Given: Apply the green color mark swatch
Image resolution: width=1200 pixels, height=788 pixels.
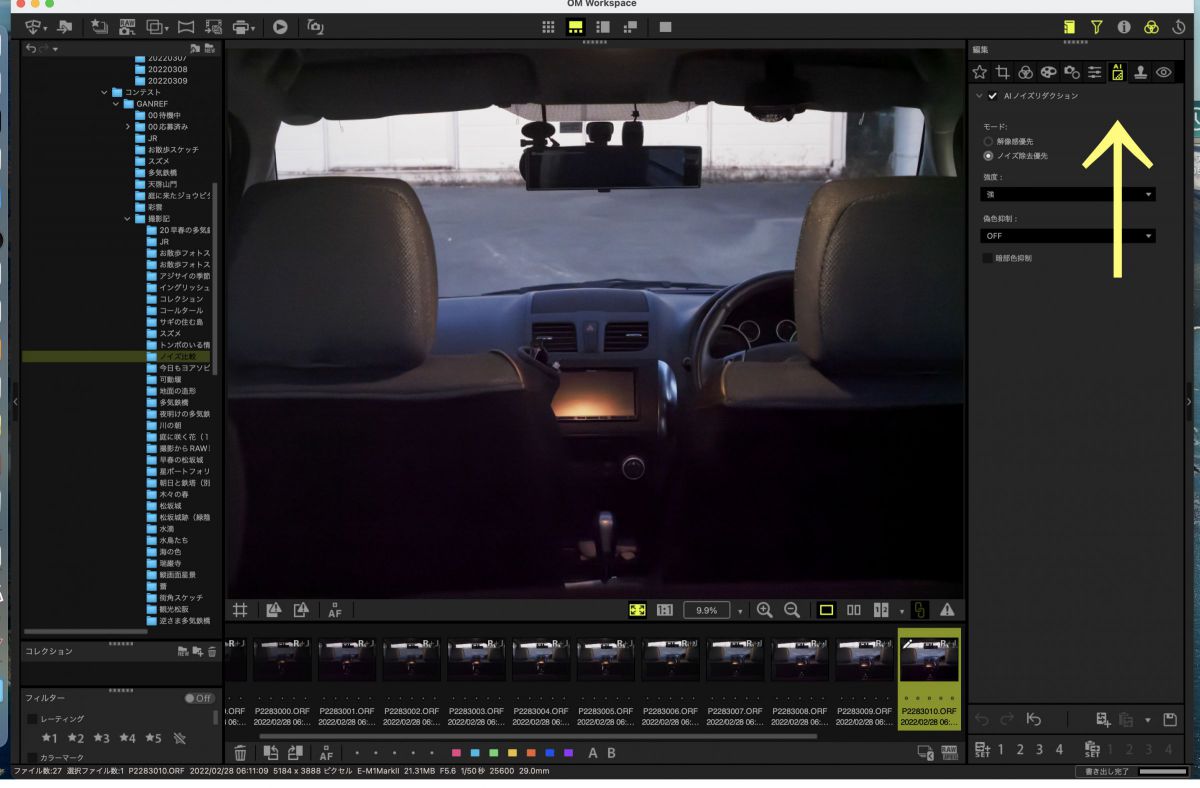Looking at the screenshot, I should point(493,753).
